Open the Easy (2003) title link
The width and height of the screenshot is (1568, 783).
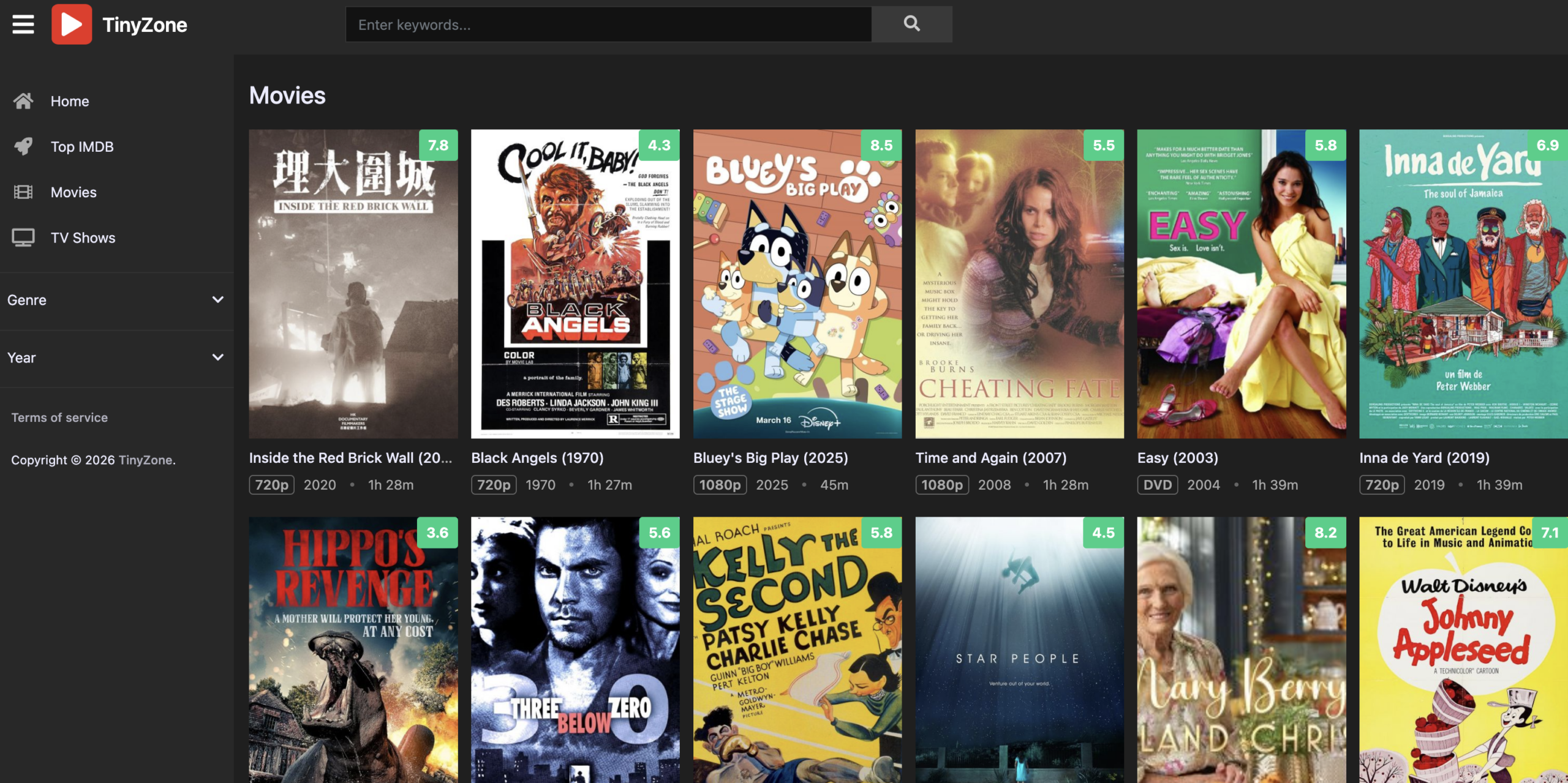[1177, 458]
